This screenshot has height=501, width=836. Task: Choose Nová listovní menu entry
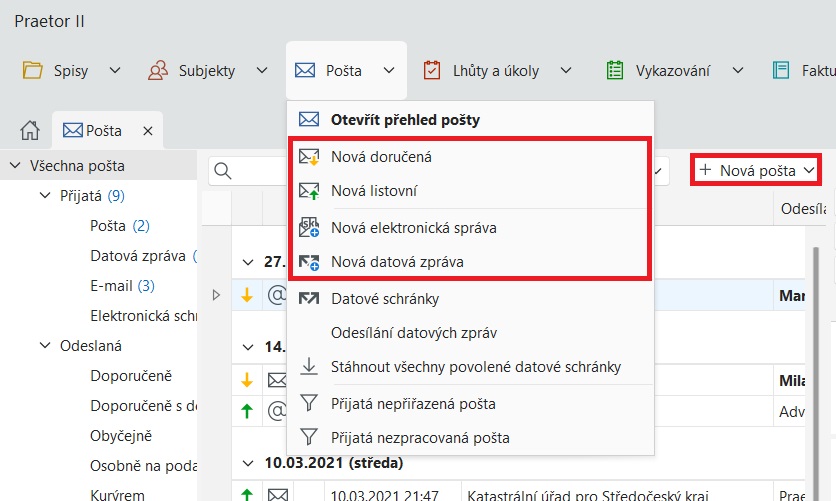pos(374,190)
